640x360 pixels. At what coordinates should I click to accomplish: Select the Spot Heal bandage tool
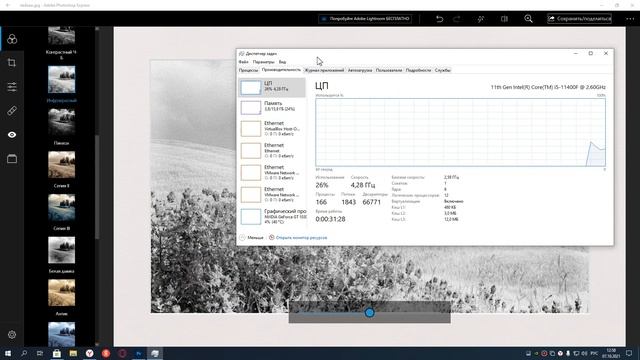click(x=12, y=111)
